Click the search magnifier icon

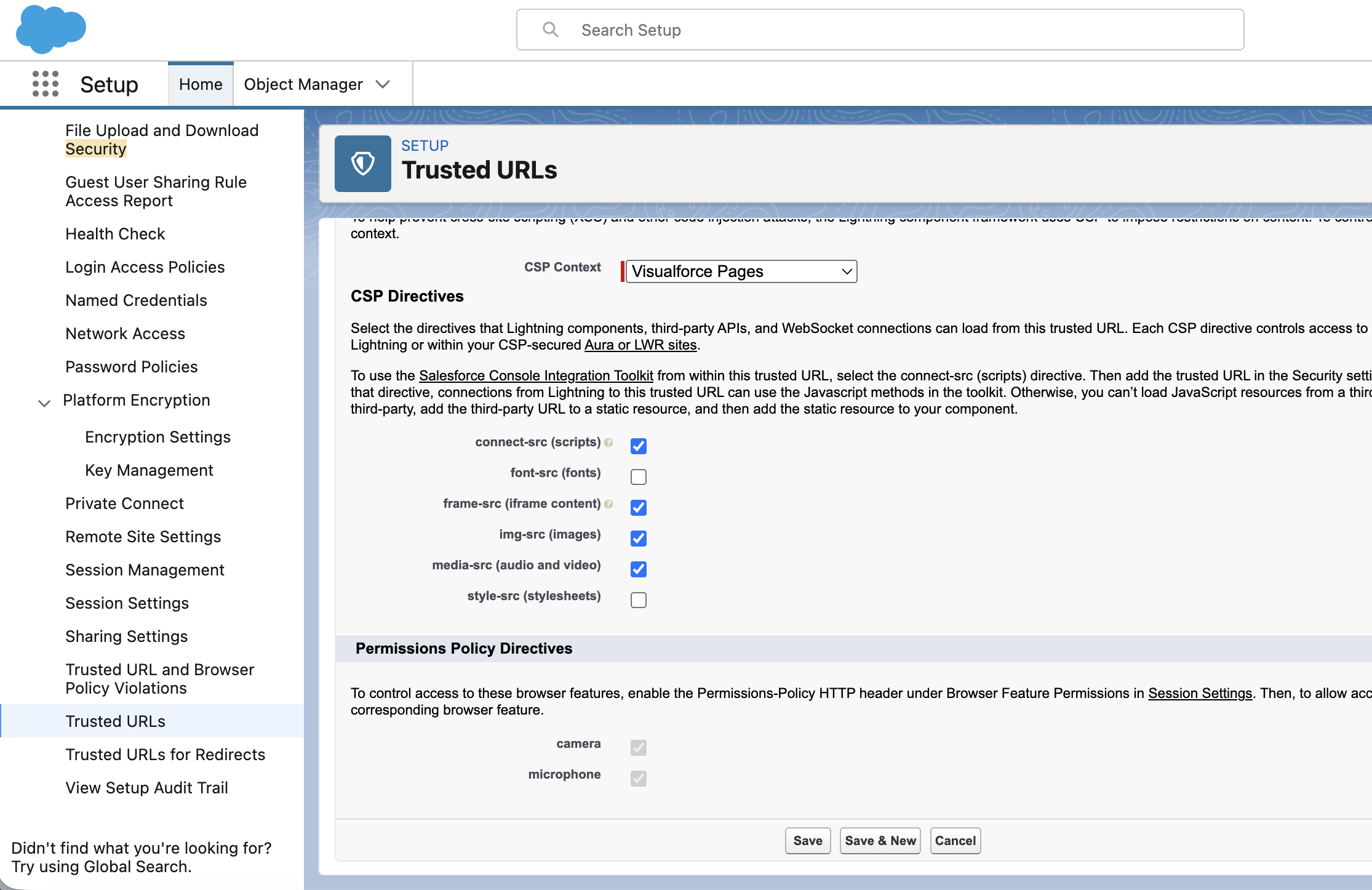(x=551, y=30)
